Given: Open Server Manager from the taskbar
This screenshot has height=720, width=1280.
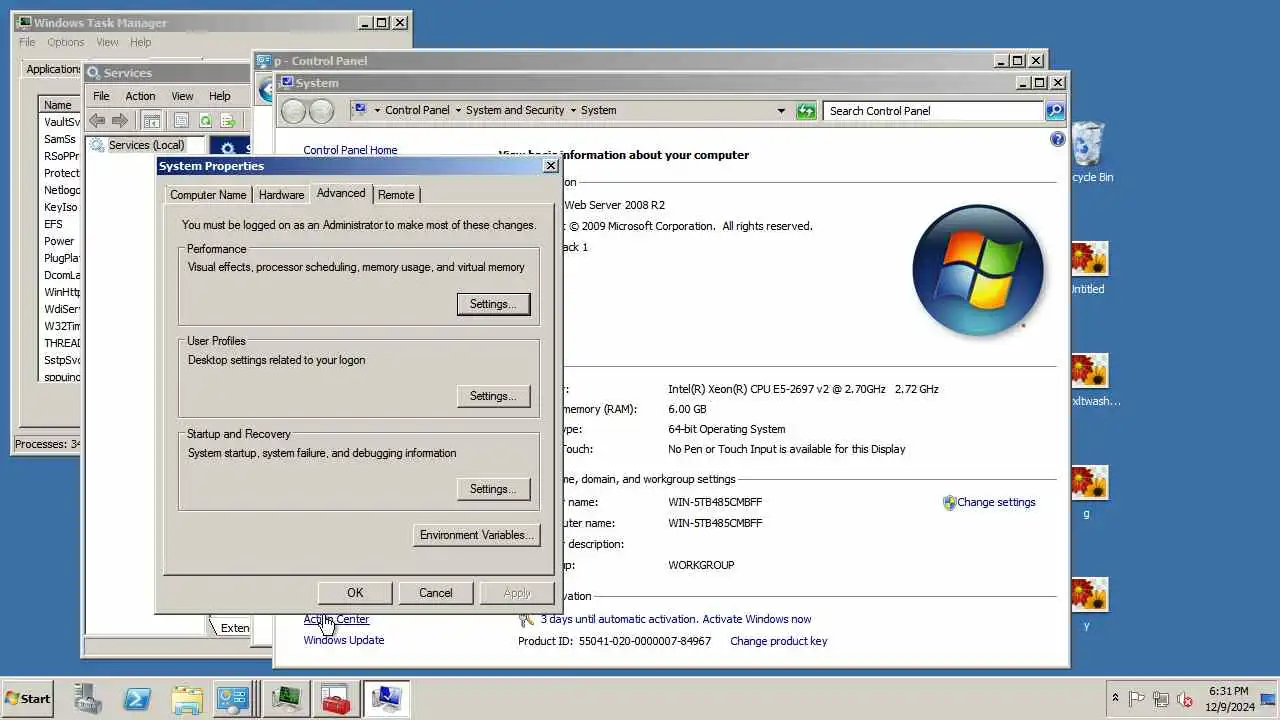Looking at the screenshot, I should click(x=87, y=699).
